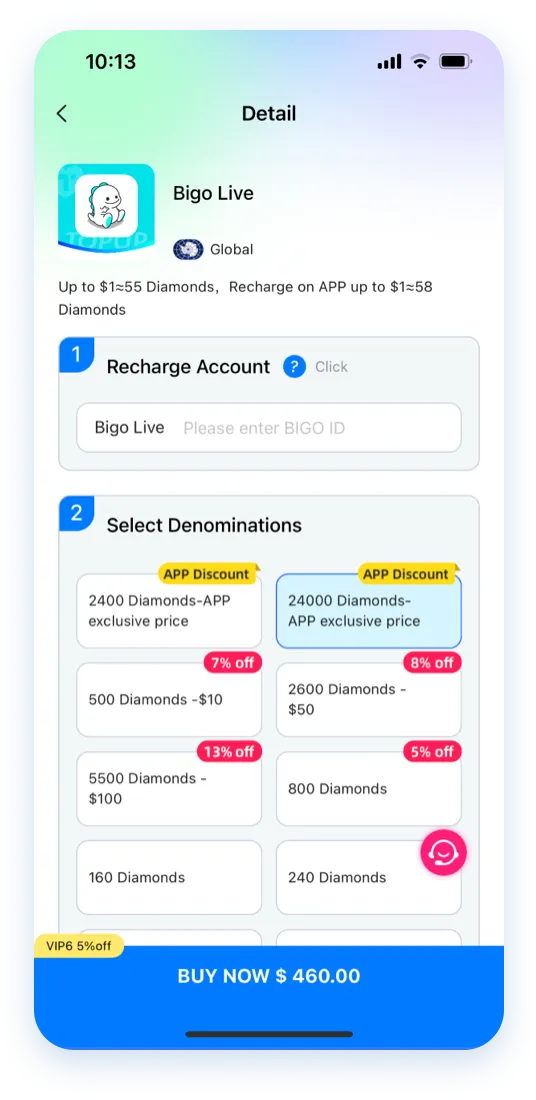Focus the BIGO ID input field
Screen dimensions: 536x1100
269,427
